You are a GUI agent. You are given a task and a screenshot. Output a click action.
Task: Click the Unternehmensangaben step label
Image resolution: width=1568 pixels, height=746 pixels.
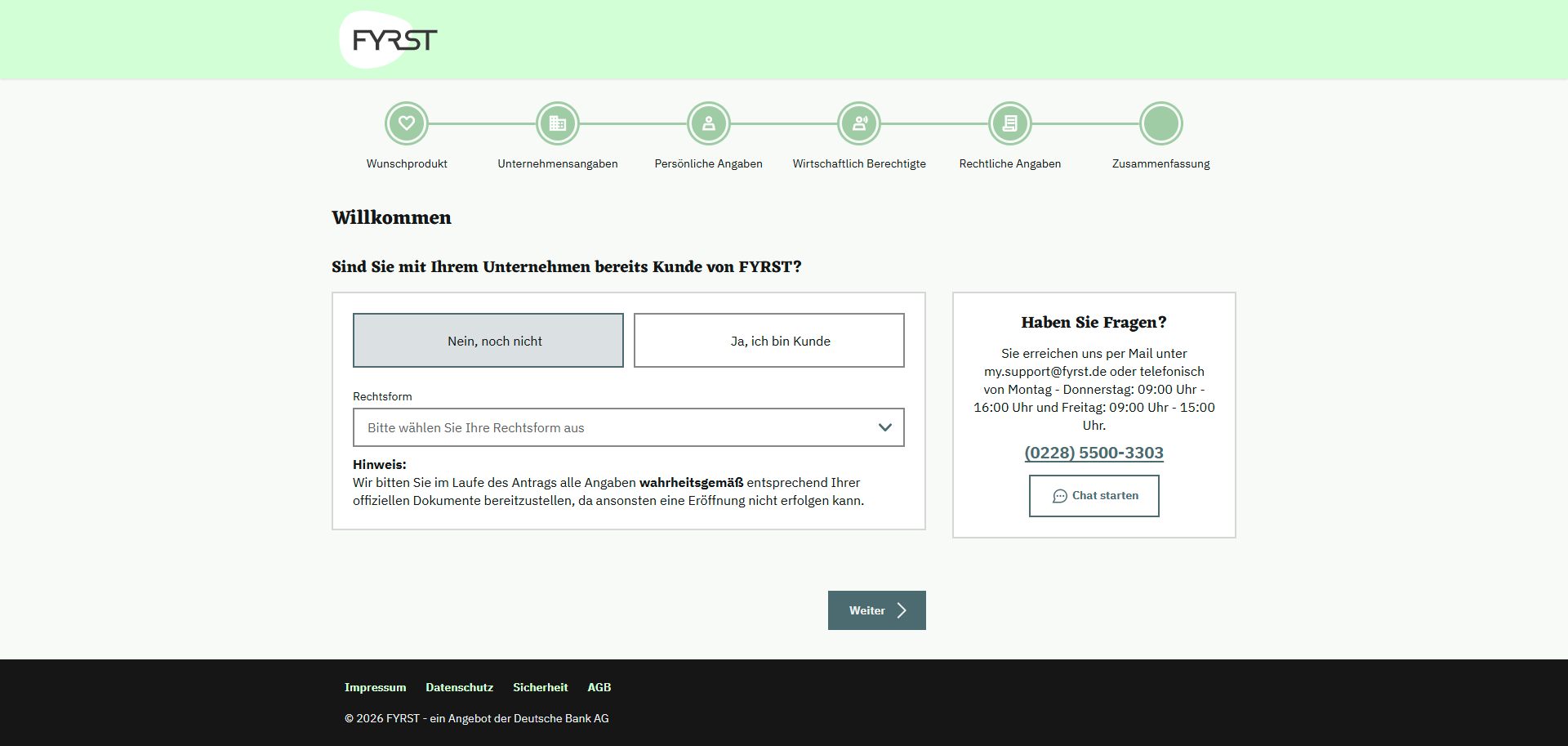(558, 163)
